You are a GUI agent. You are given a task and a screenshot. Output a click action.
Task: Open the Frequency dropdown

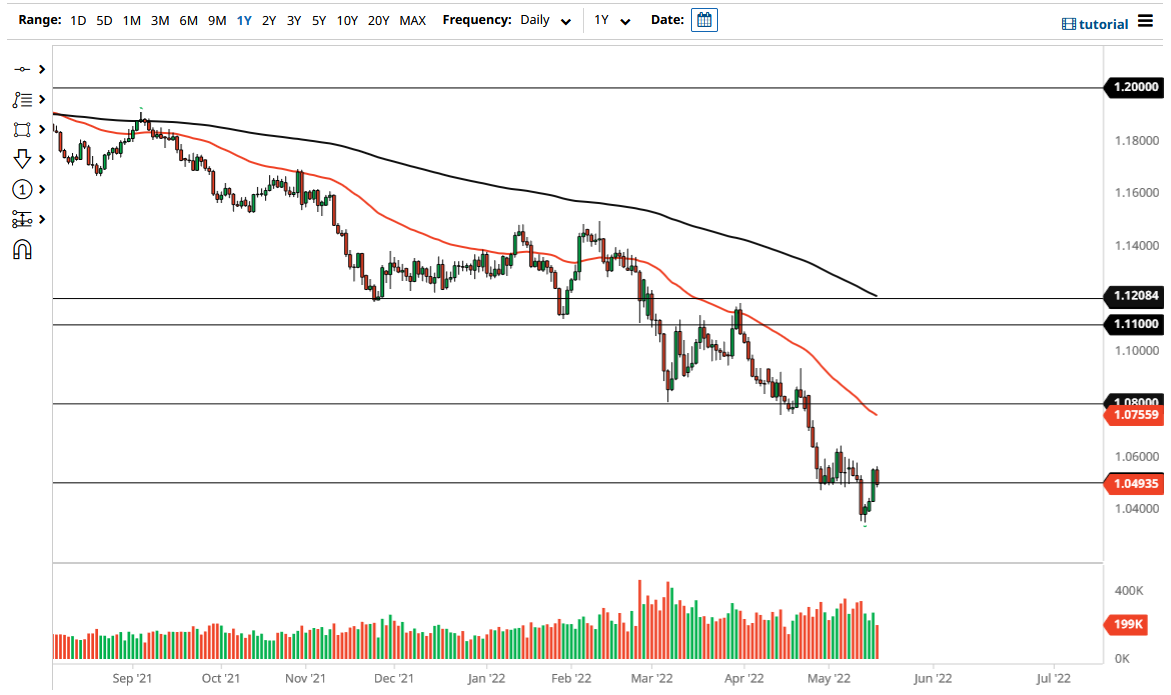544,20
